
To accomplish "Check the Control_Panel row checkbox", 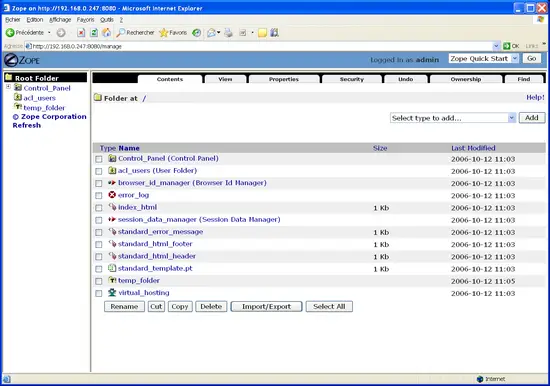I will [x=99, y=159].
